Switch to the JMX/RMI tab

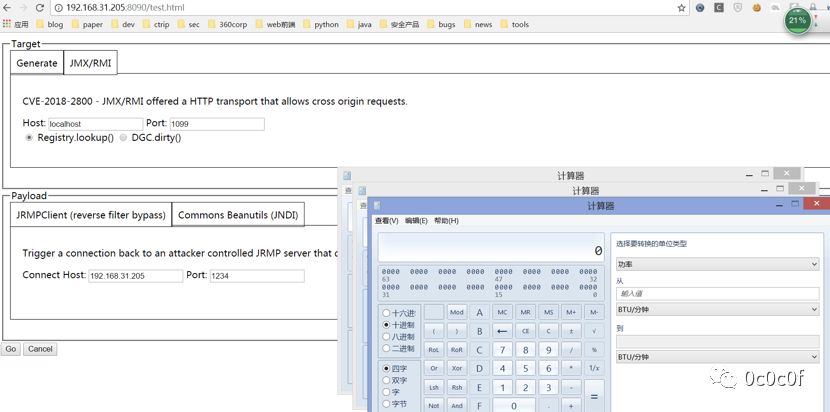tap(91, 63)
